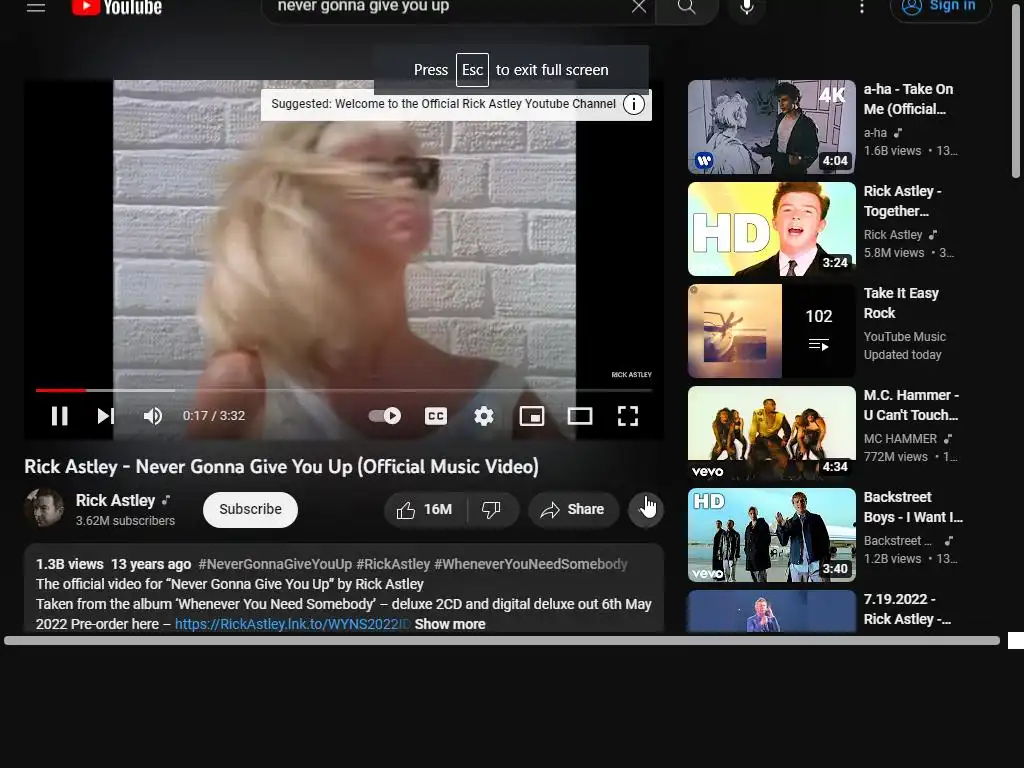Pause the video
Image resolution: width=1024 pixels, height=768 pixels.
[x=59, y=416]
